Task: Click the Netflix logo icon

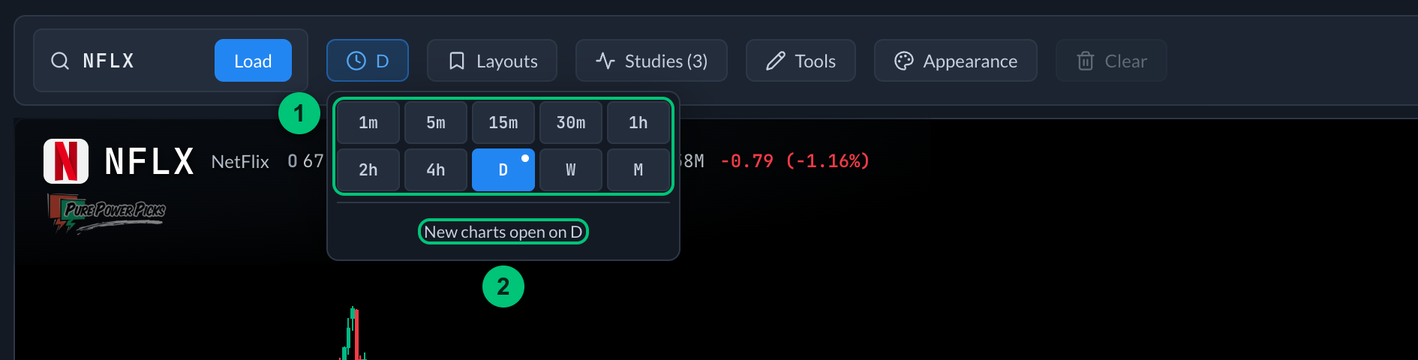Action: click(67, 161)
